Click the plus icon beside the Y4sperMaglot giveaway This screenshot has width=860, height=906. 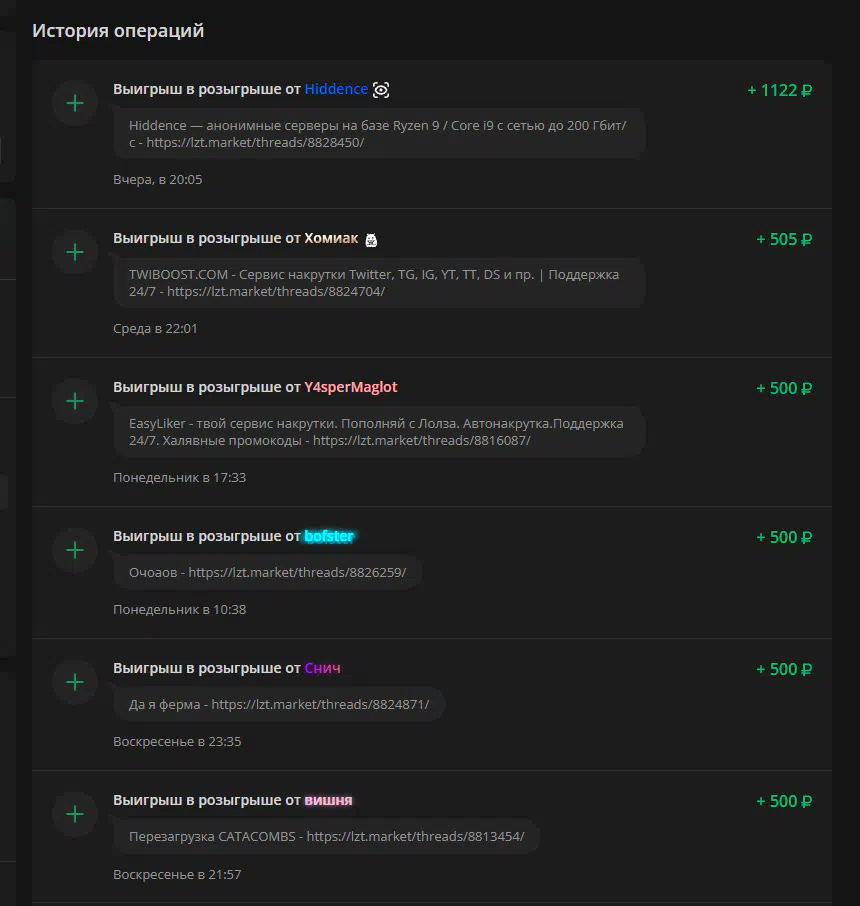[x=75, y=402]
